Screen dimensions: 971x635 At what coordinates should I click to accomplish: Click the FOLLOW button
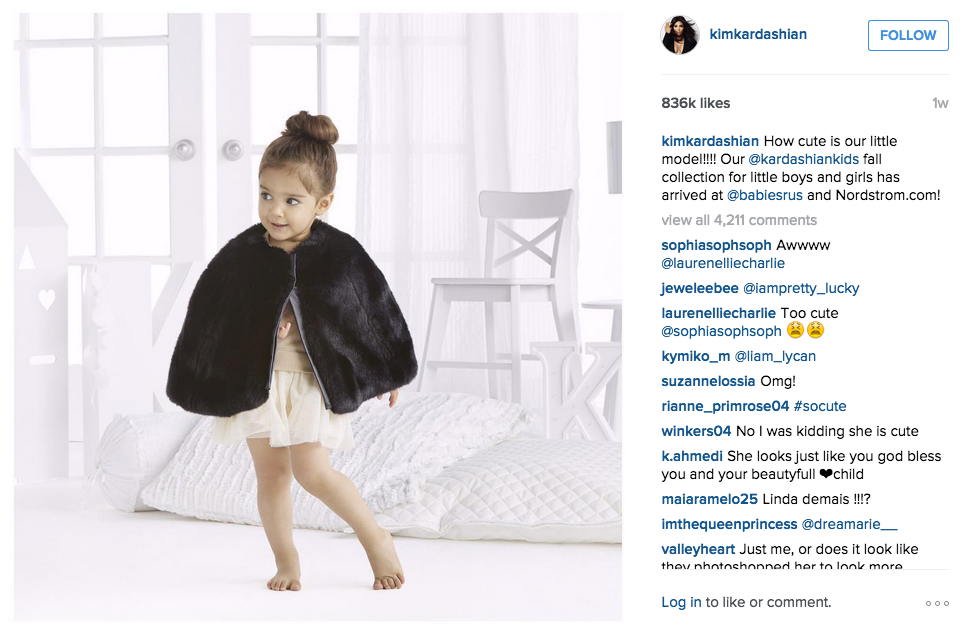(908, 35)
